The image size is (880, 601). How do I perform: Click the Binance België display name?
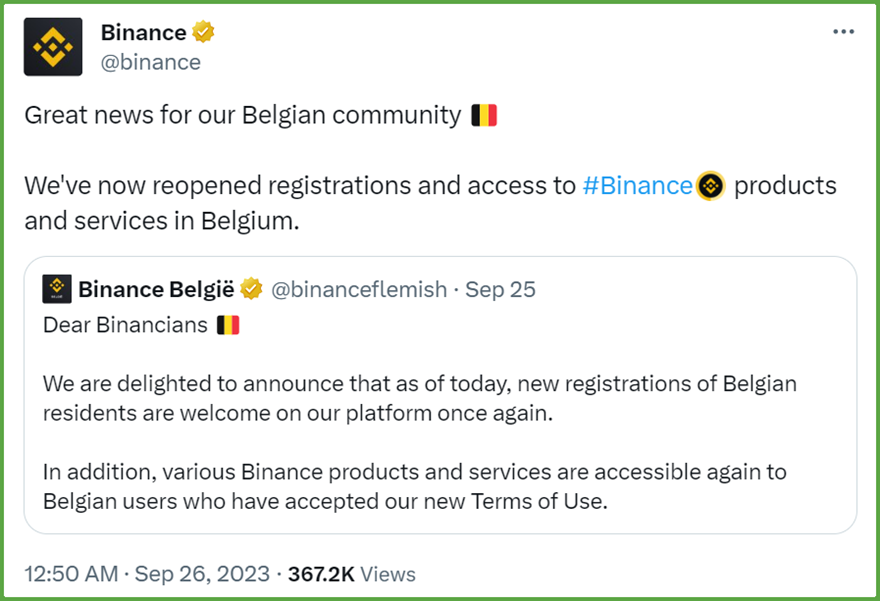157,290
